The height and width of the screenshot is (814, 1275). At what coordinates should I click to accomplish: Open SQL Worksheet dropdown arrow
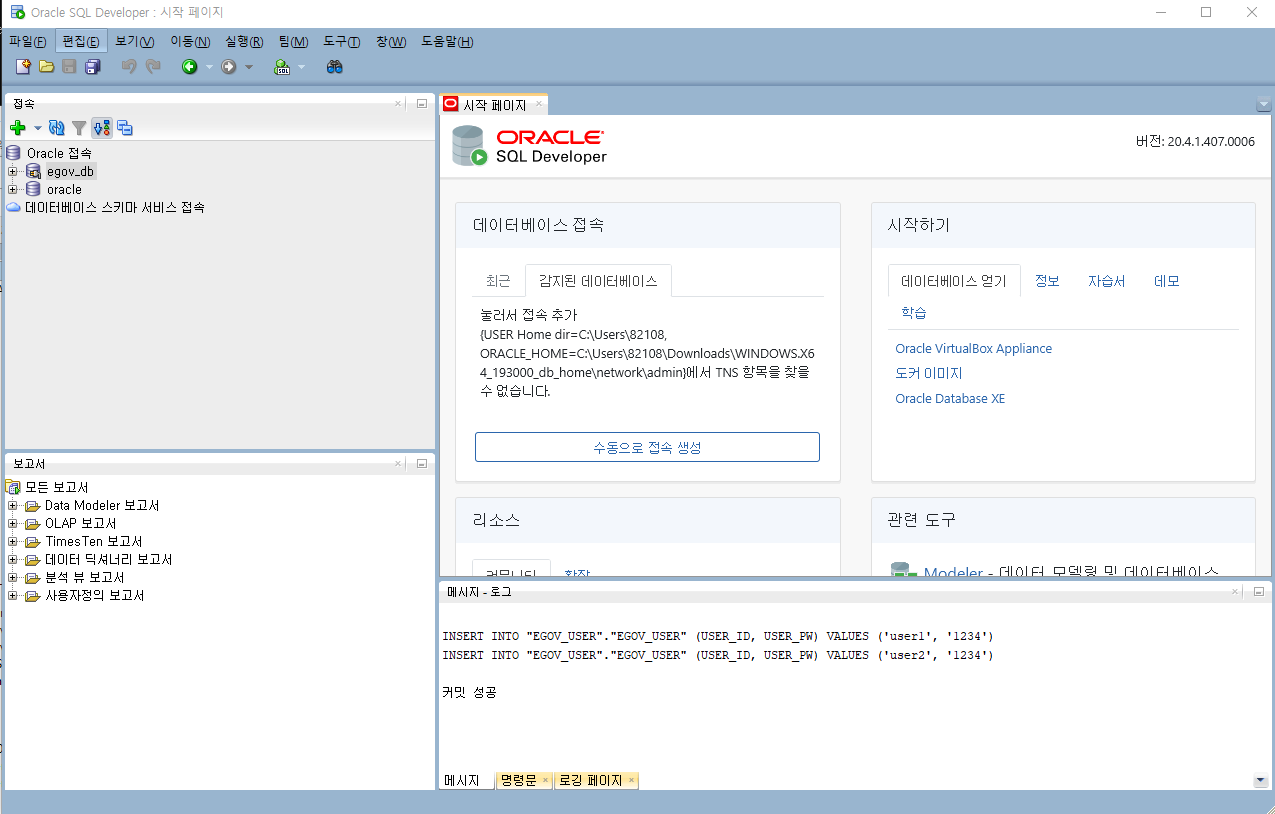[301, 68]
